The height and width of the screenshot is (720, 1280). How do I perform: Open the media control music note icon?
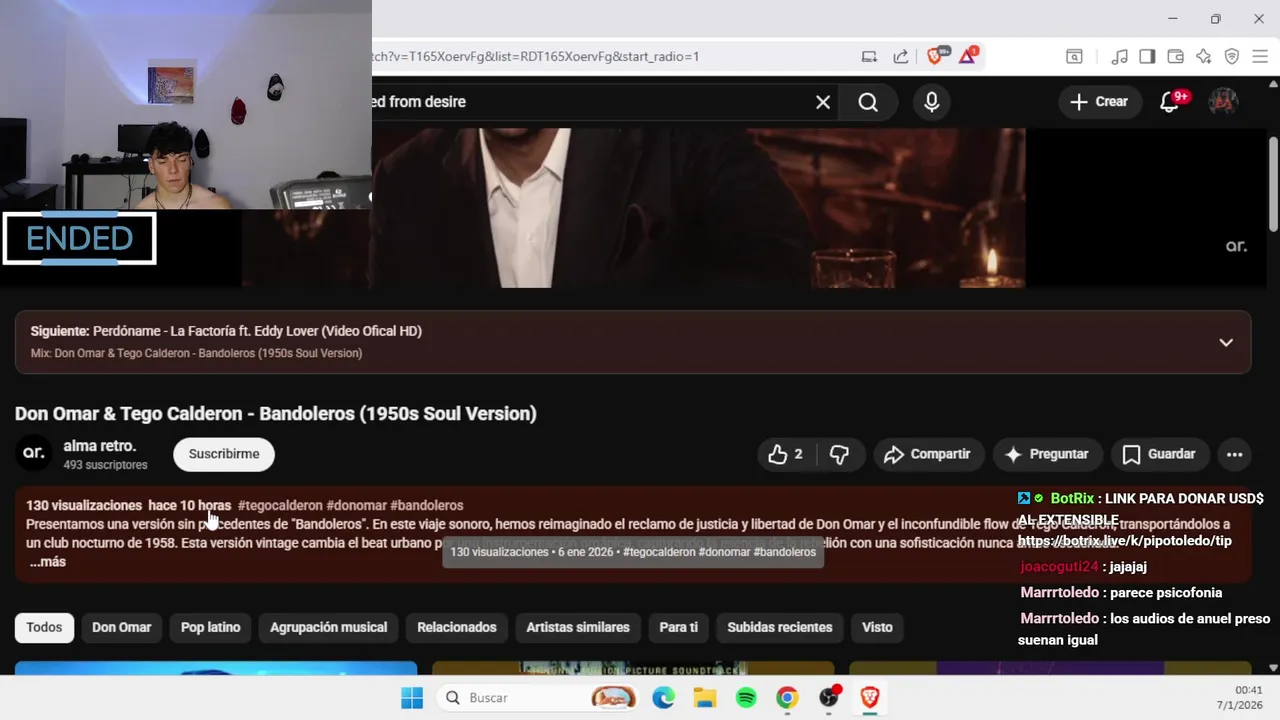point(1120,56)
